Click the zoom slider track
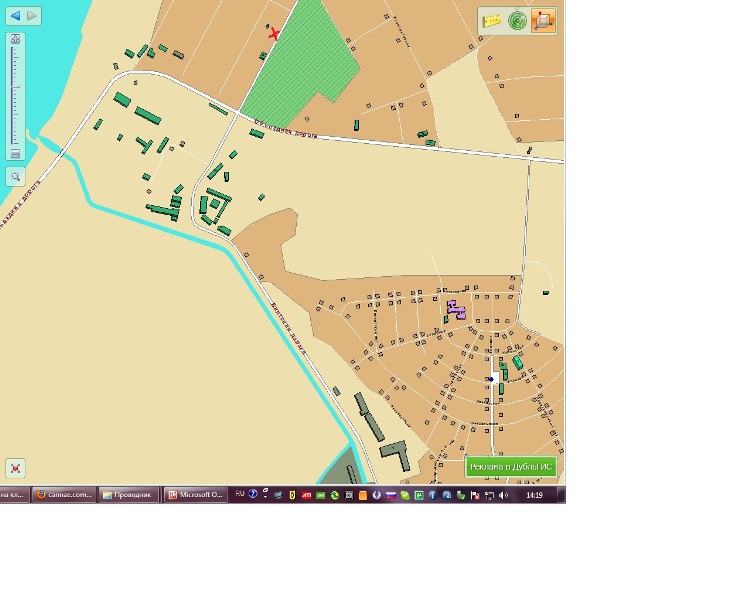 15,100
